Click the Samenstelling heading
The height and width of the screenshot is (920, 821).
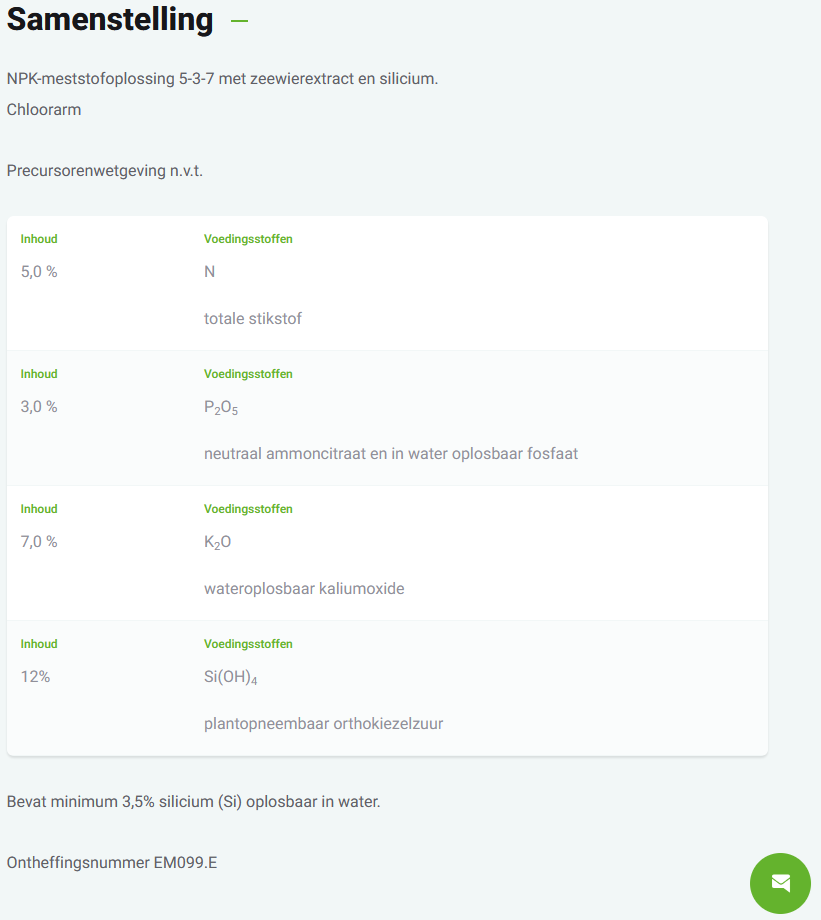[110, 20]
